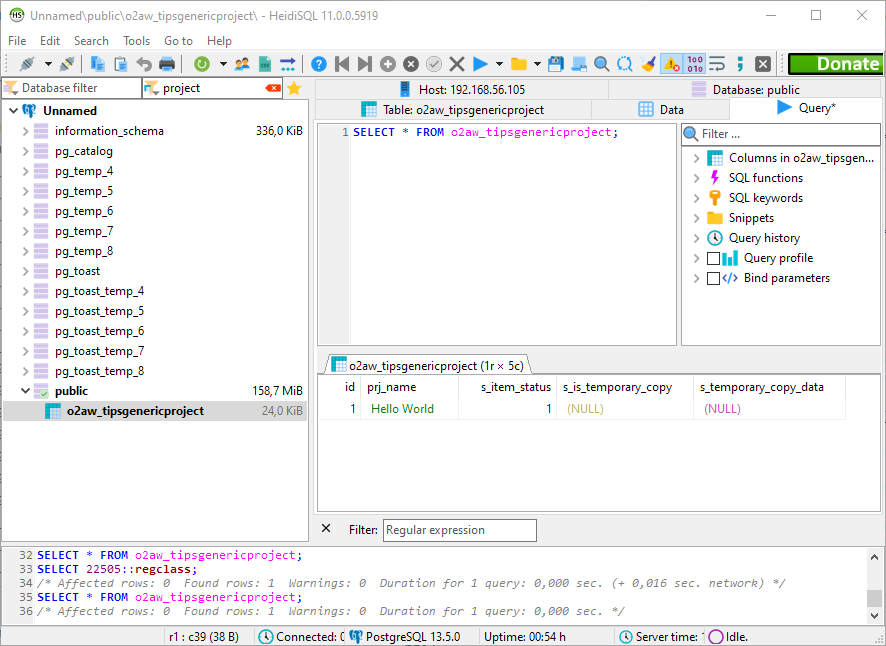Click the magnifier Find text icon
The image size is (886, 646).
[602, 64]
